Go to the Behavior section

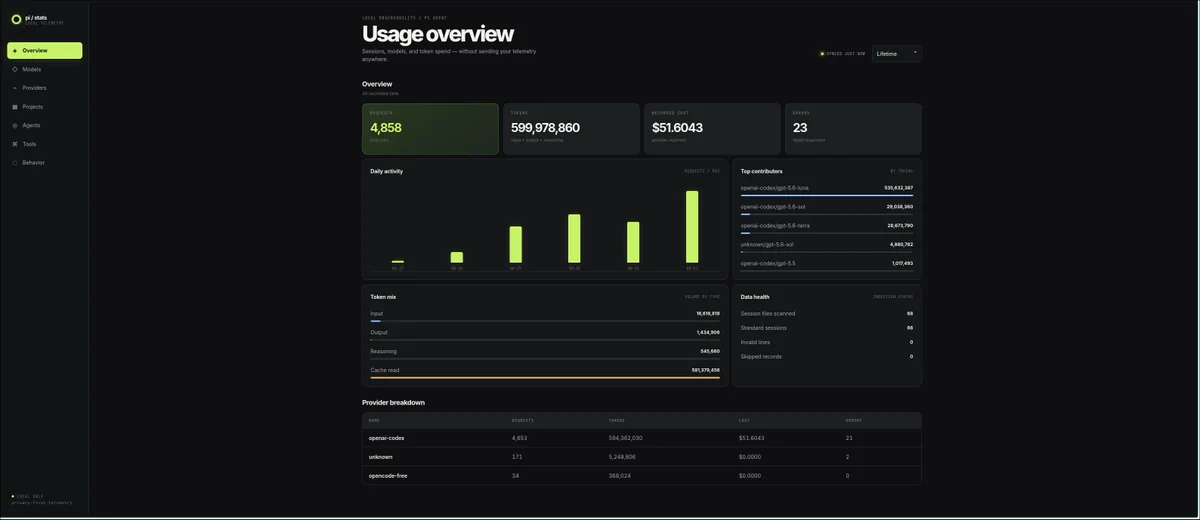click(x=45, y=162)
